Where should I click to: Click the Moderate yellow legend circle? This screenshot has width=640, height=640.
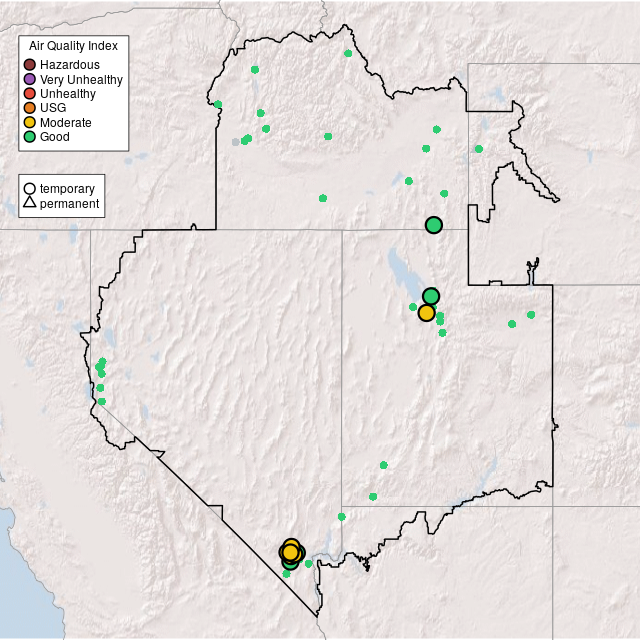click(30, 122)
